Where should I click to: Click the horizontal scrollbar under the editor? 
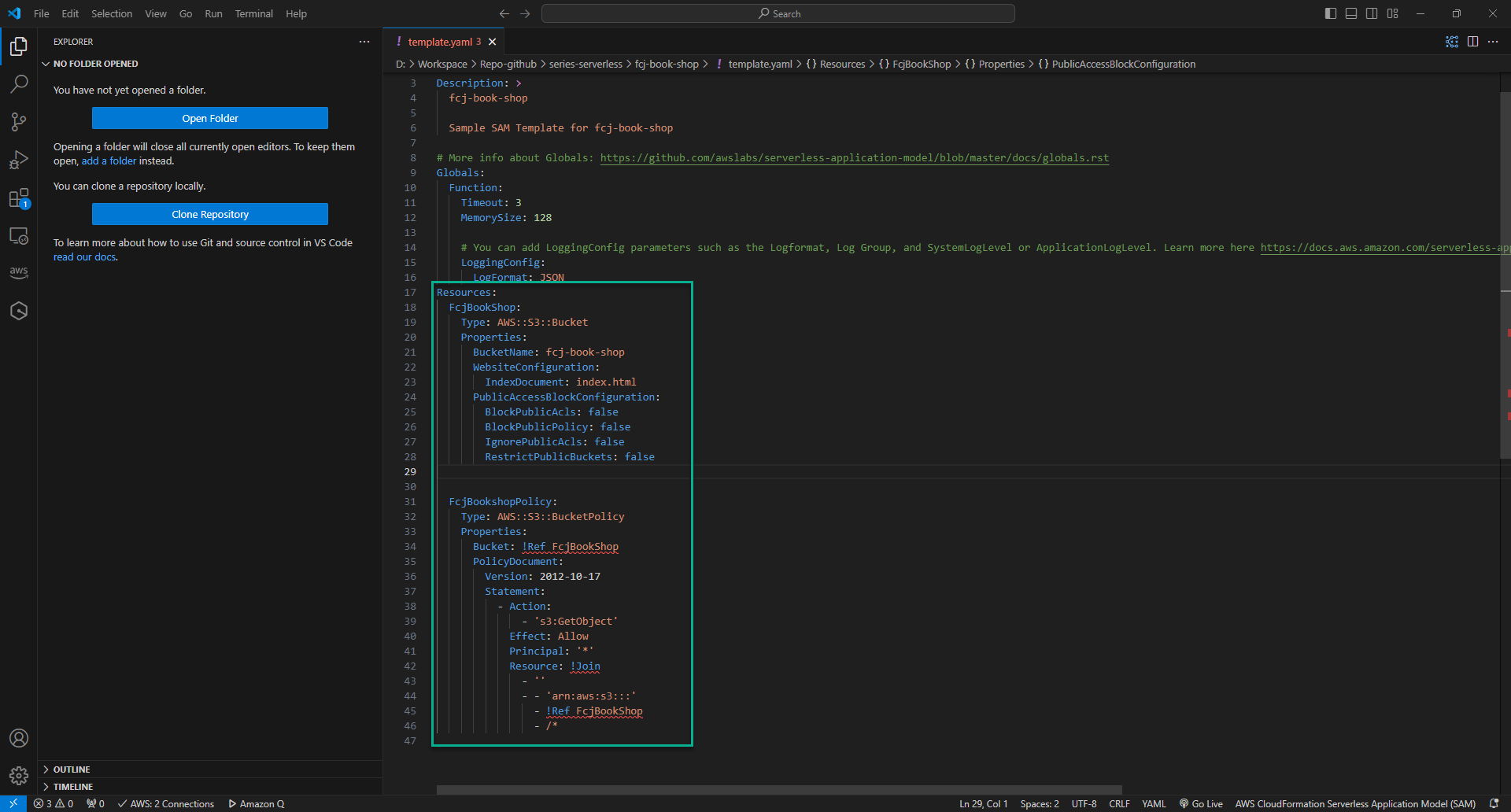779,789
